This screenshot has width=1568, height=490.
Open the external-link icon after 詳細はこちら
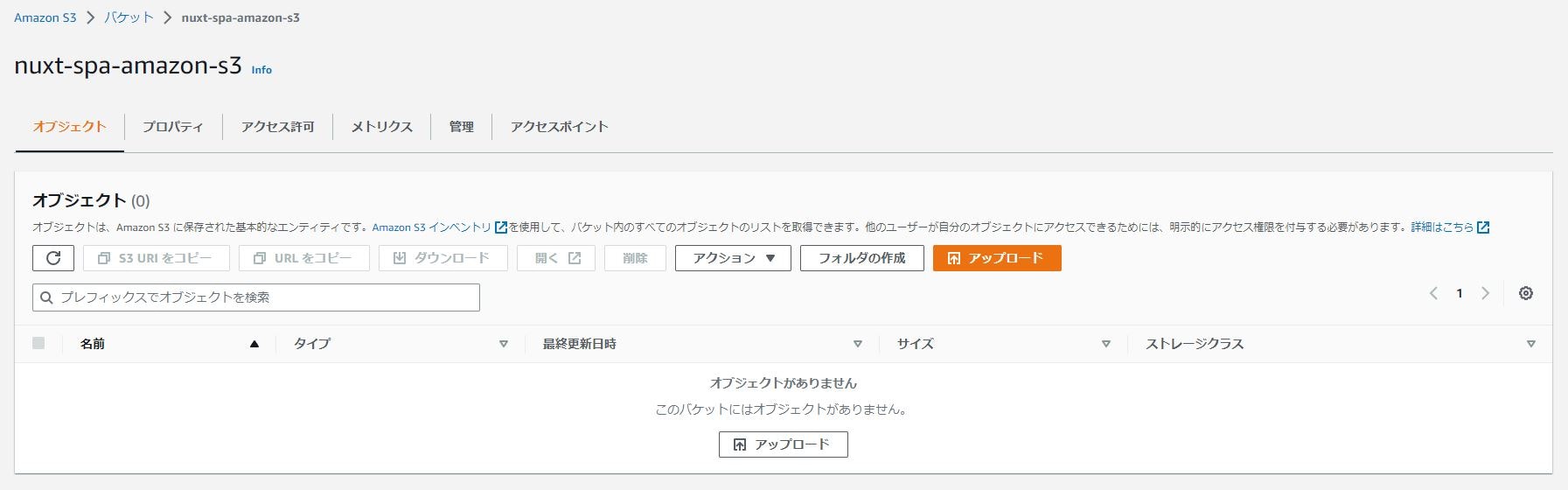click(1483, 227)
